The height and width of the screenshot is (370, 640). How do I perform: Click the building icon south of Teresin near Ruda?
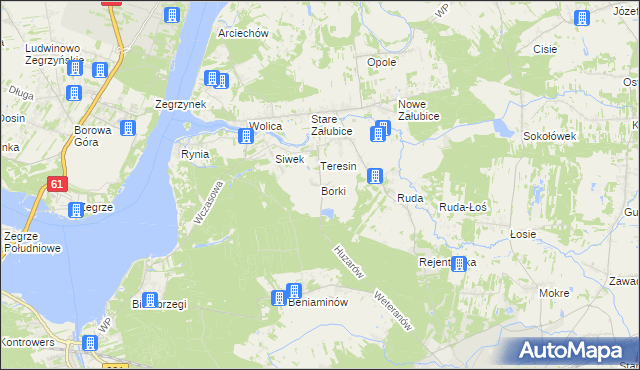(x=375, y=176)
